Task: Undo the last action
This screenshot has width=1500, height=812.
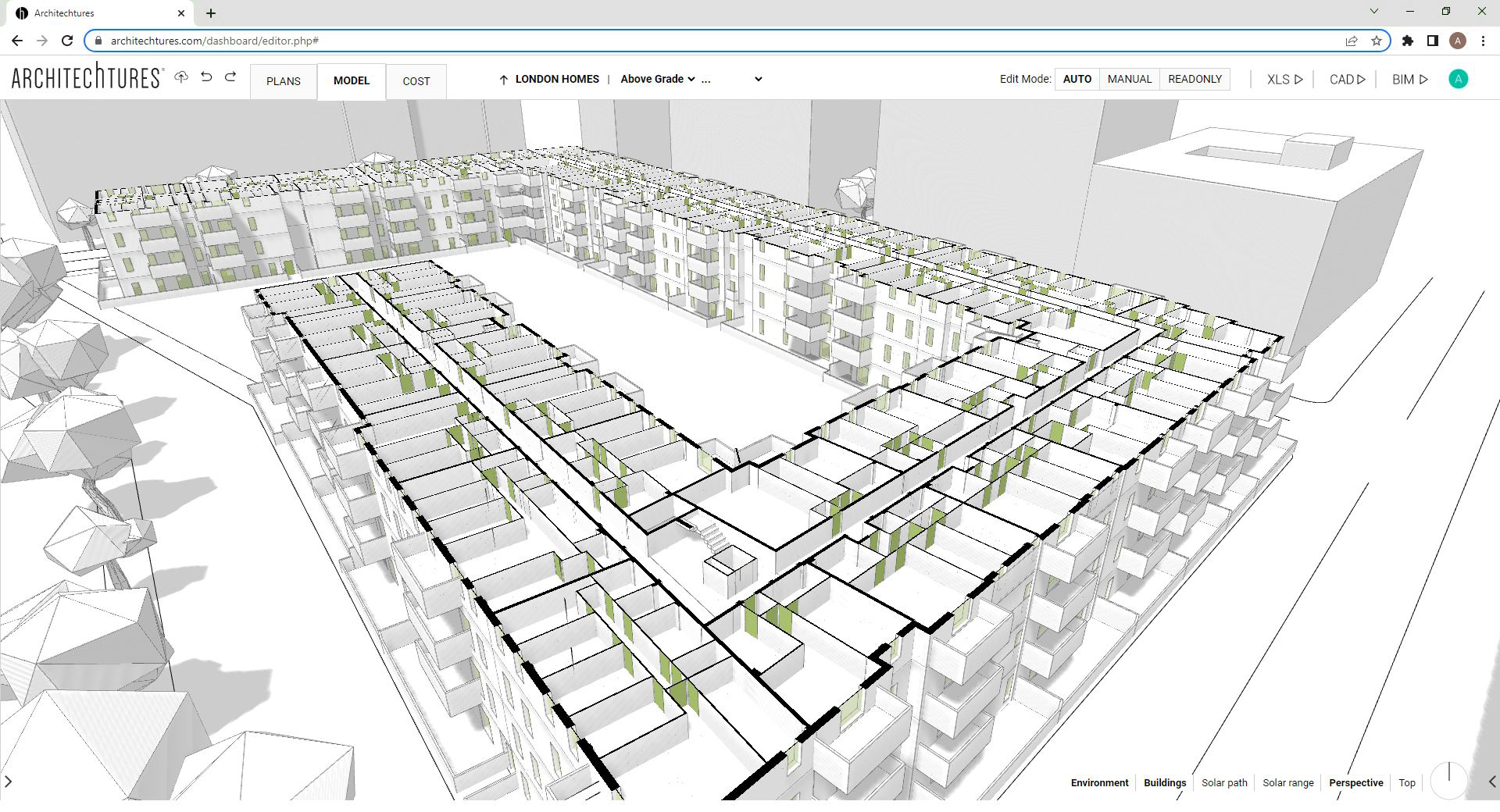Action: point(206,77)
